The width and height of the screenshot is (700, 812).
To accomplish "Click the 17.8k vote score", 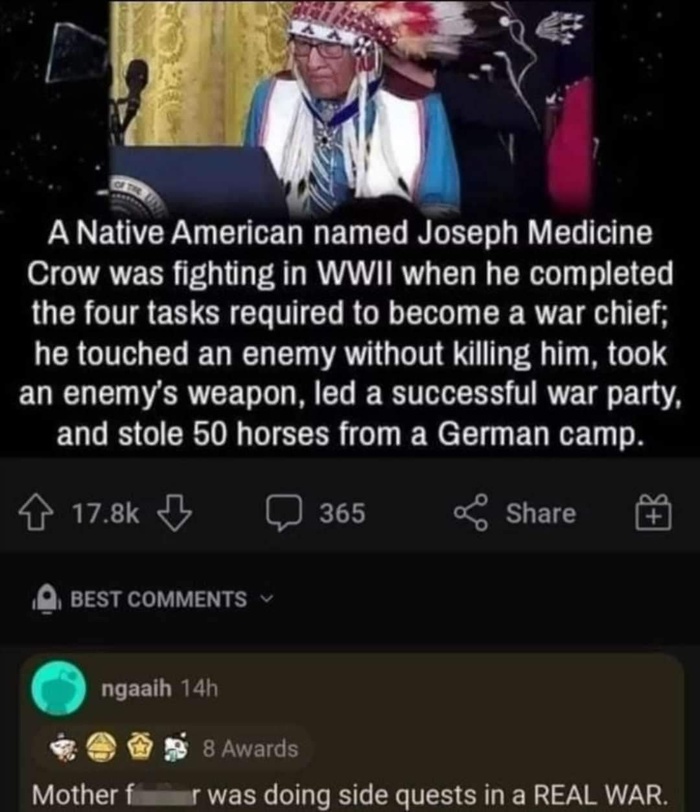I will click(106, 513).
